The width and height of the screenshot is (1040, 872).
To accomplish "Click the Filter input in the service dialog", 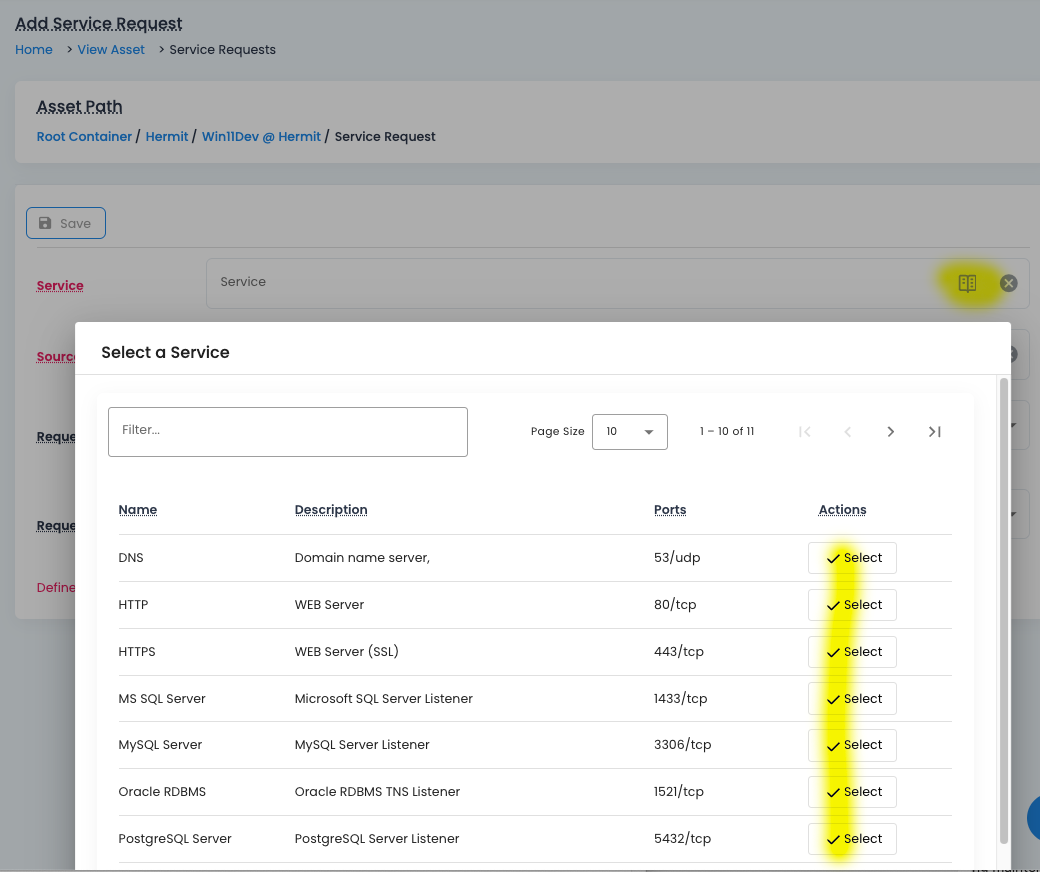I will (x=287, y=431).
